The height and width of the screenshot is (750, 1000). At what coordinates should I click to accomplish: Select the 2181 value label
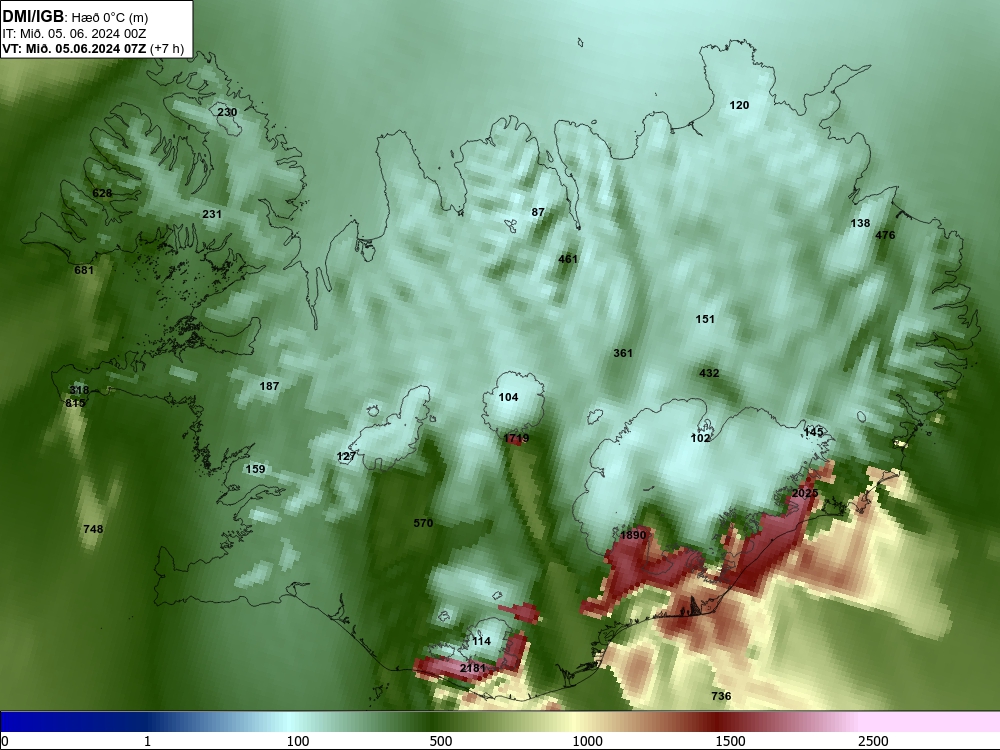tap(473, 668)
